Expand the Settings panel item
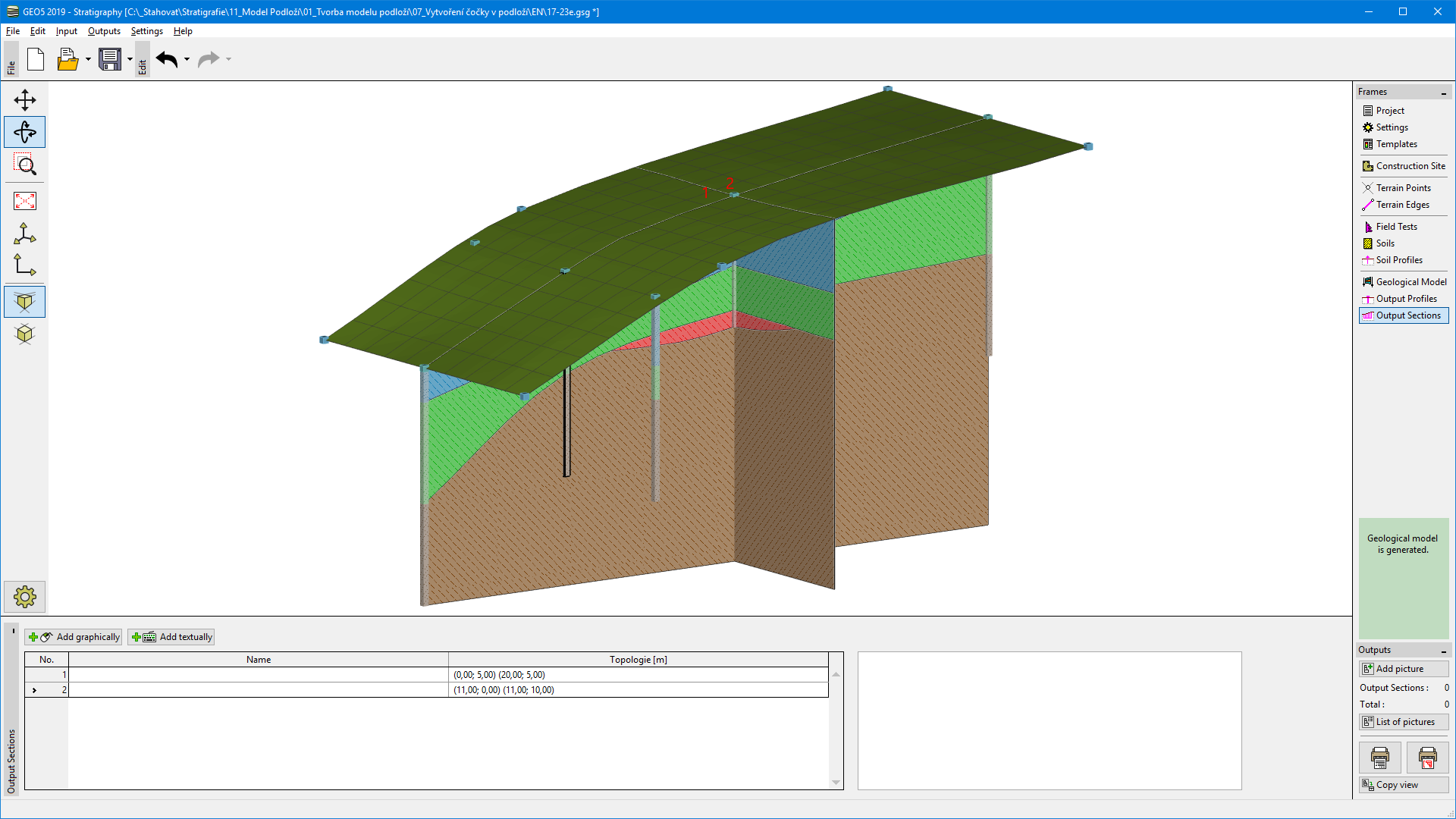This screenshot has width=1456, height=819. pos(1391,127)
